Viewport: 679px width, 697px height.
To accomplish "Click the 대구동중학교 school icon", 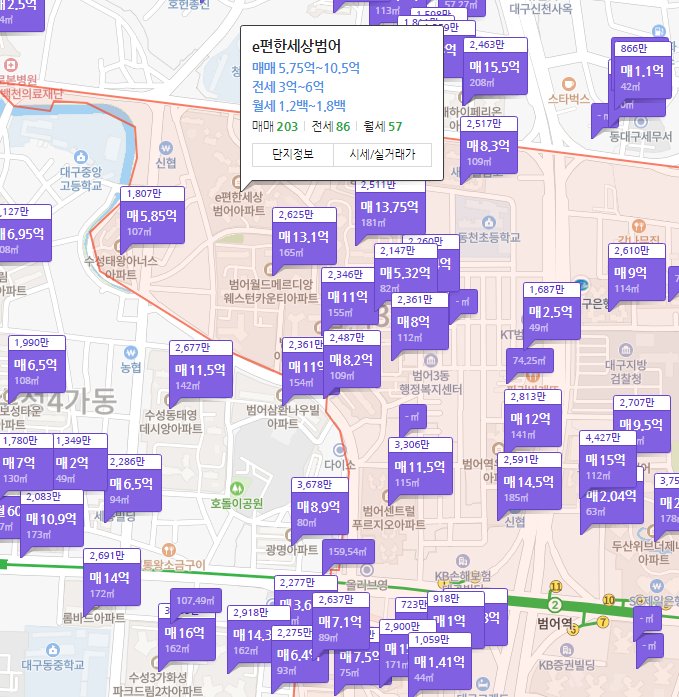I will click(x=53, y=650).
